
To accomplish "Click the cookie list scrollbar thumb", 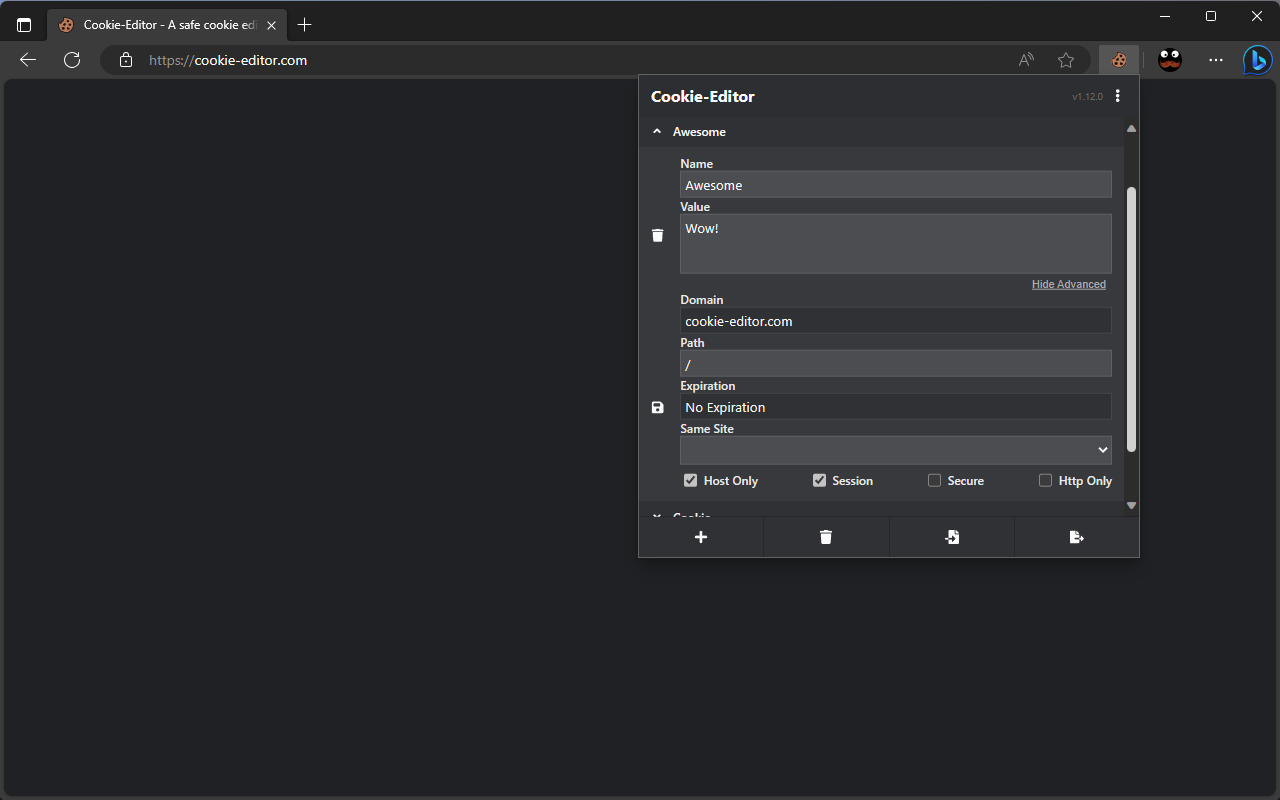I will click(x=1131, y=319).
